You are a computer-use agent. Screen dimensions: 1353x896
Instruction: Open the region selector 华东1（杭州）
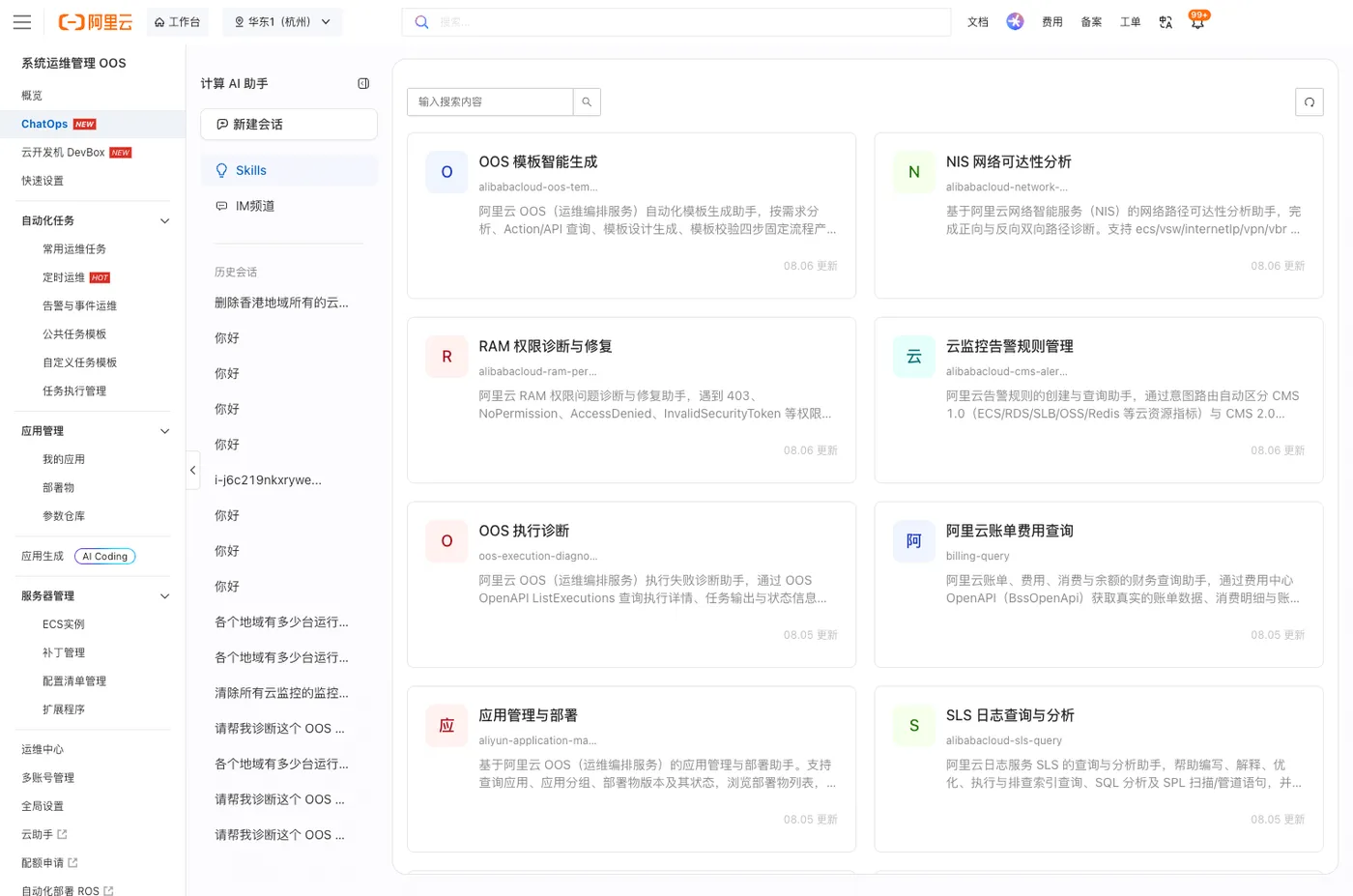(282, 21)
